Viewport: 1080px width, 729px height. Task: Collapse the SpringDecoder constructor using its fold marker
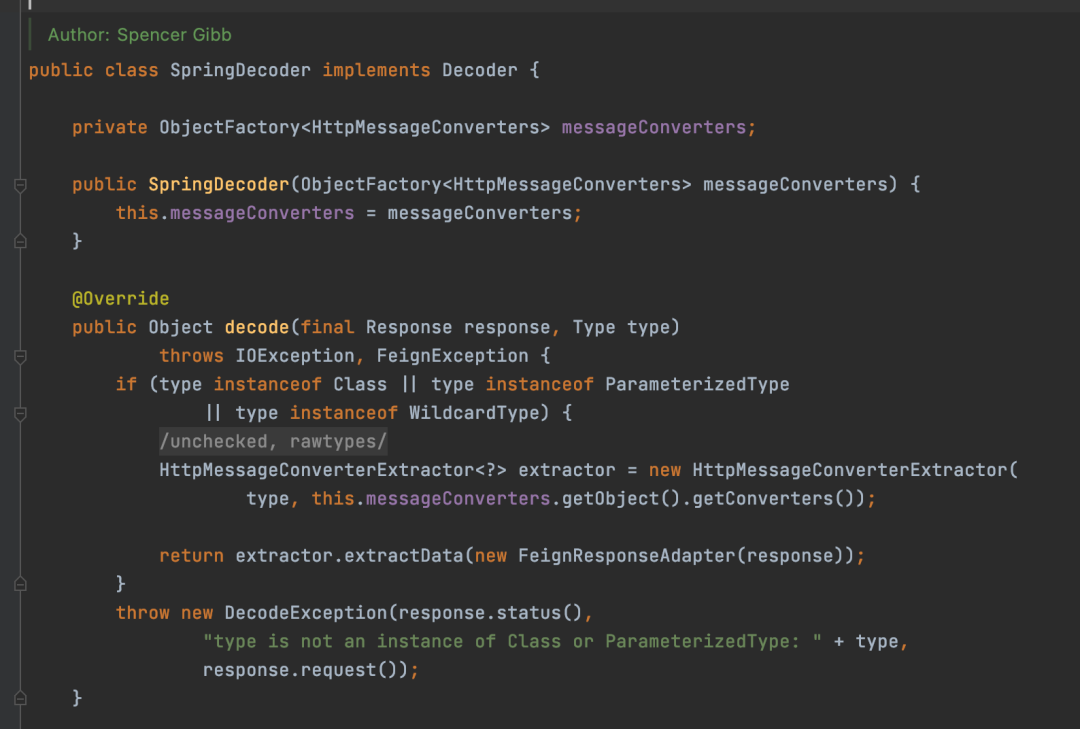coord(20,185)
